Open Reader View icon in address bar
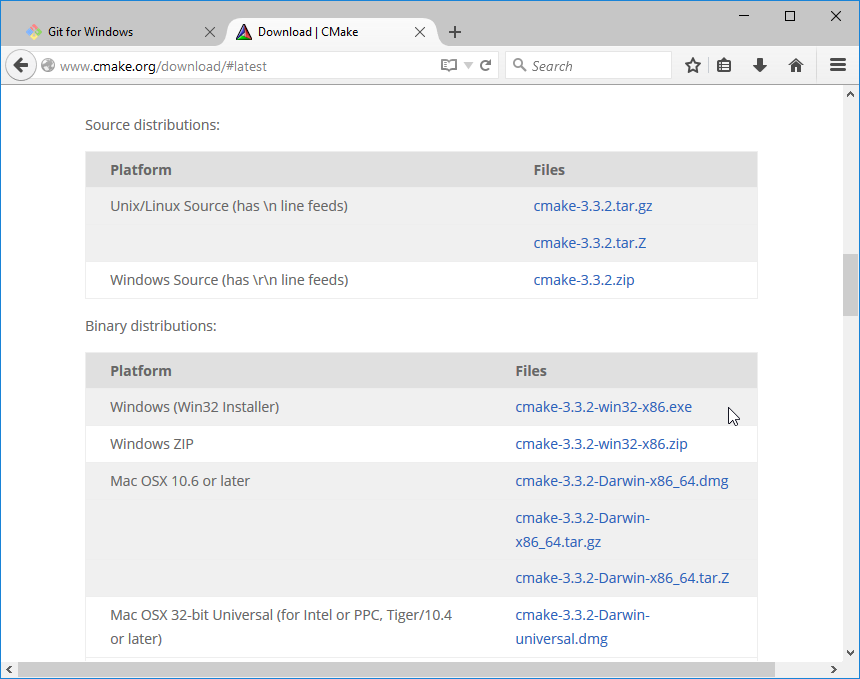Screen dimensions: 860x679 [x=449, y=66]
